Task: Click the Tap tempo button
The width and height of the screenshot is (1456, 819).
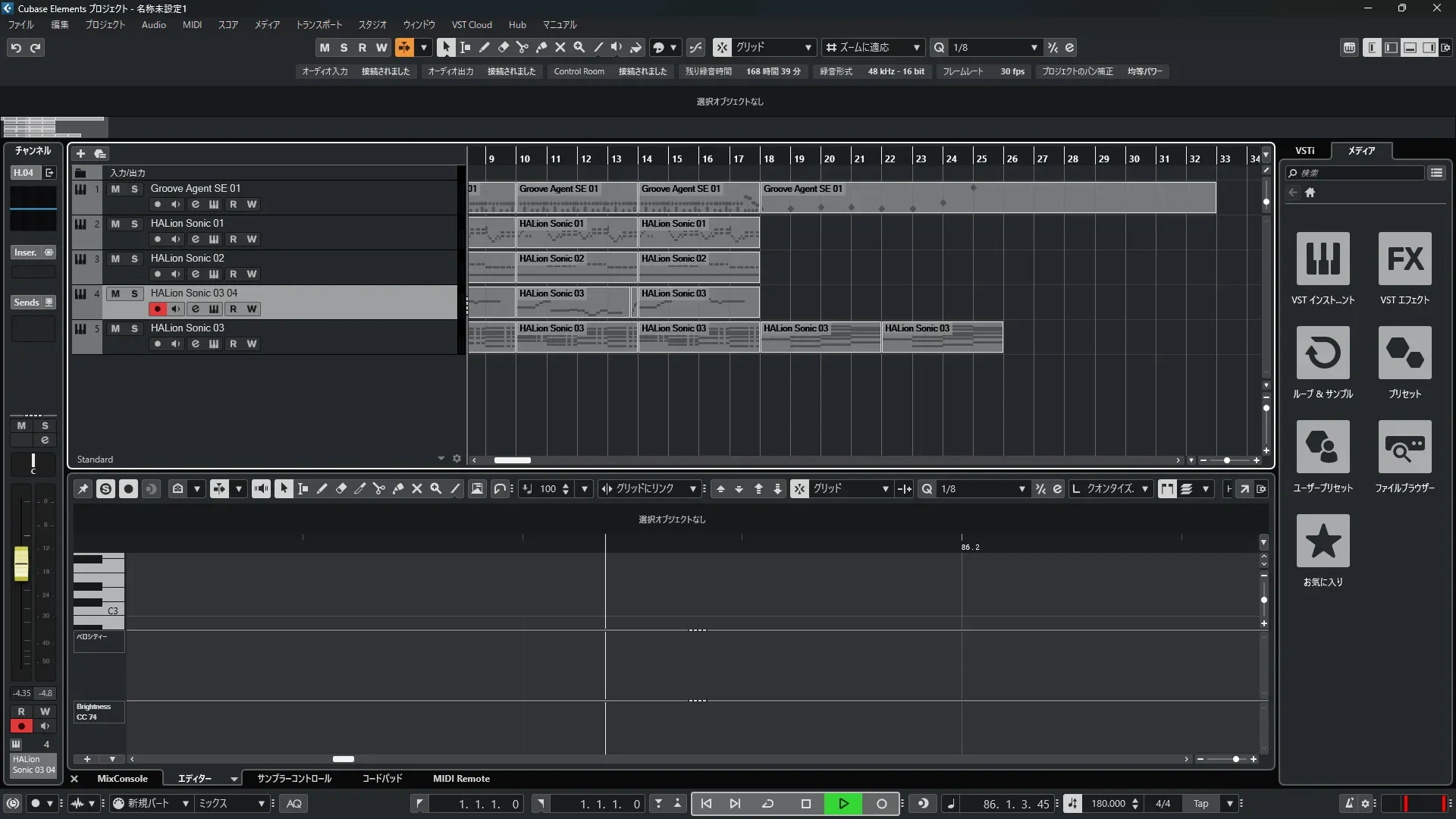Action: [1200, 804]
